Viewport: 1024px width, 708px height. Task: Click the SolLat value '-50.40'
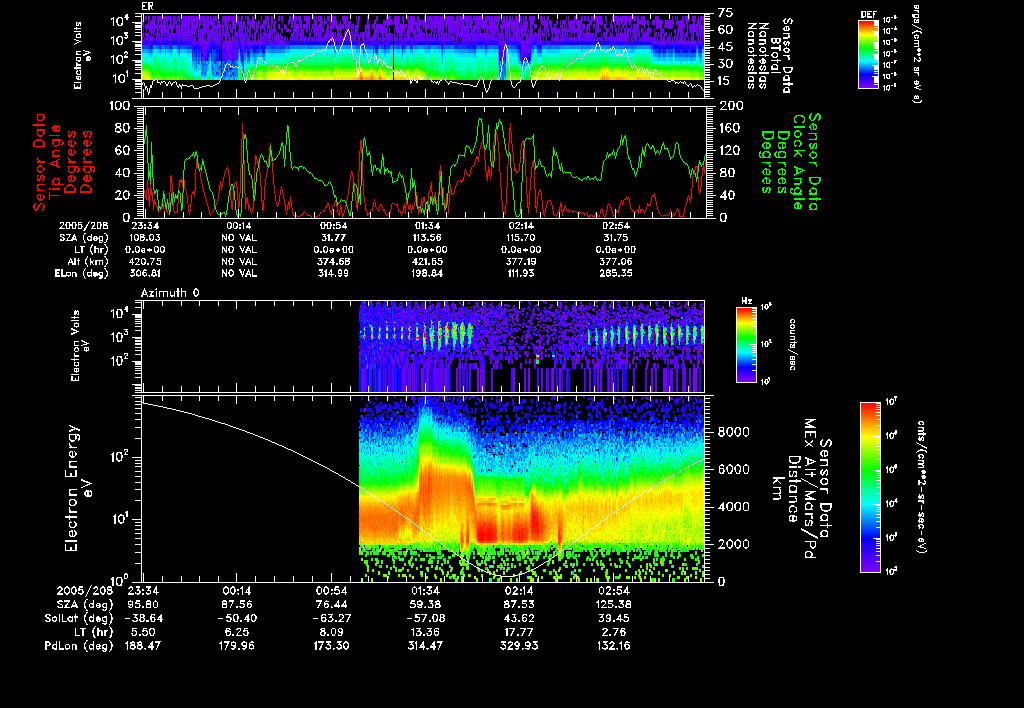(237, 619)
